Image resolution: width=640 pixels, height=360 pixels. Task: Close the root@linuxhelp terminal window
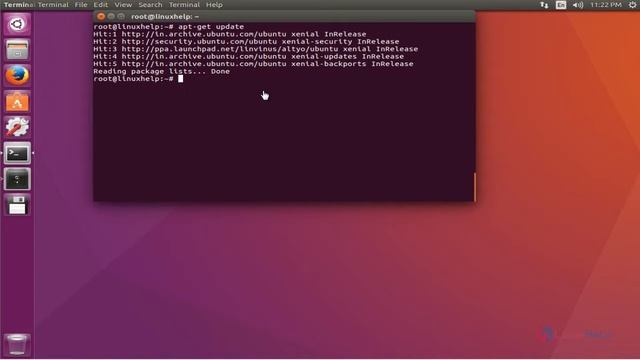(101, 16)
